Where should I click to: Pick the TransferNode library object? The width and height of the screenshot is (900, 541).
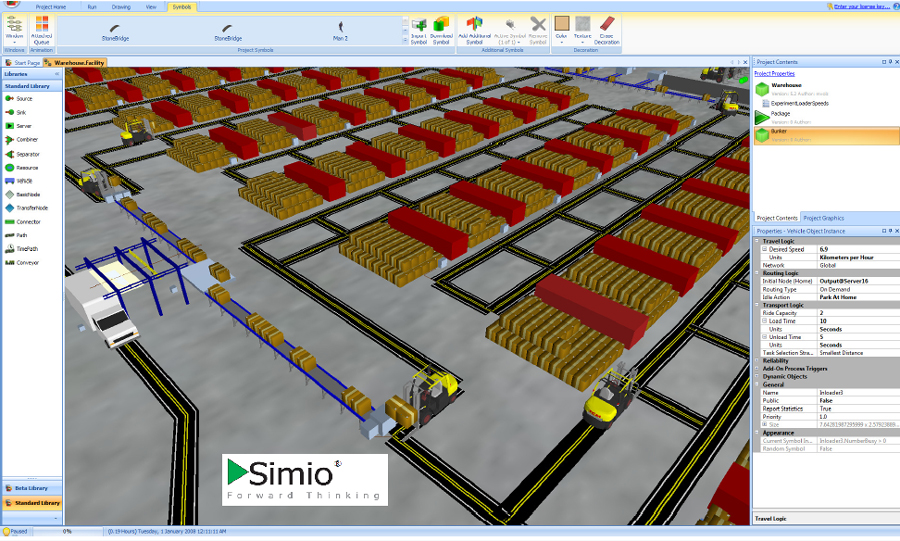(31, 208)
